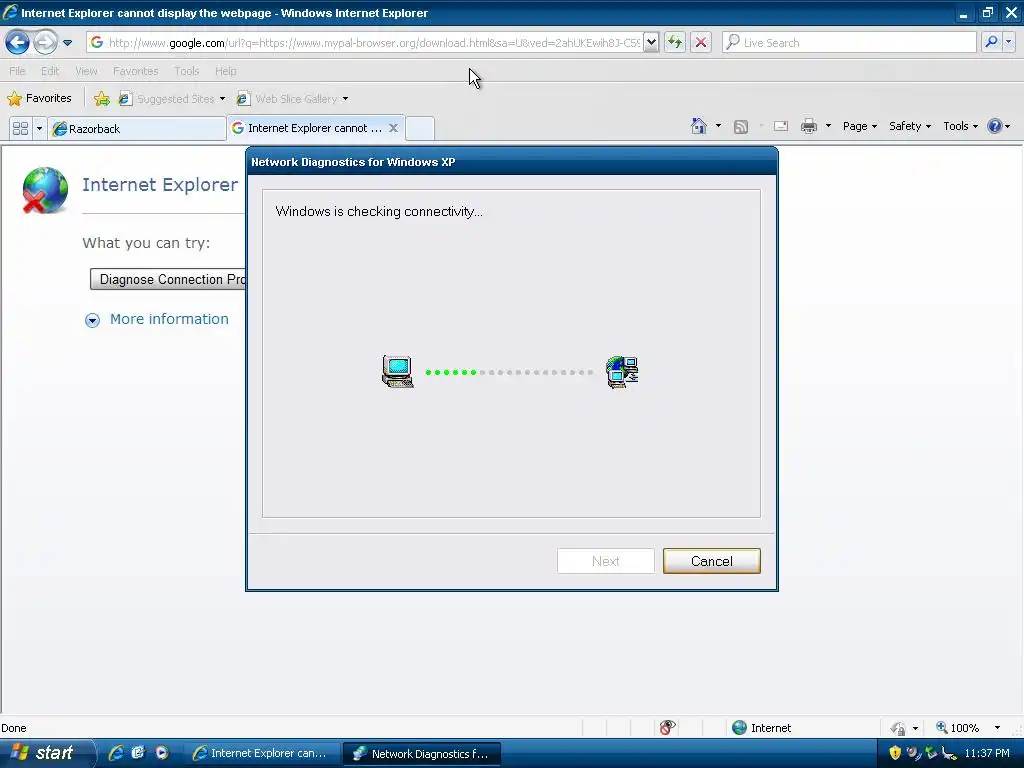1024x768 pixels.
Task: Click the Windows Start button
Action: point(46,753)
